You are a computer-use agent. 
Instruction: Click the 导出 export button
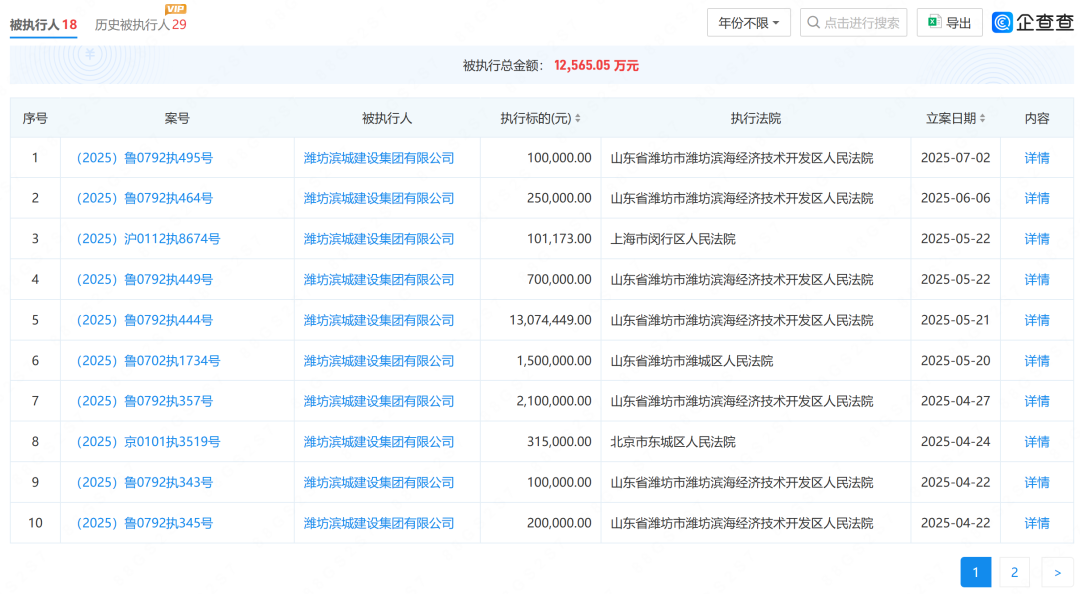tap(950, 22)
